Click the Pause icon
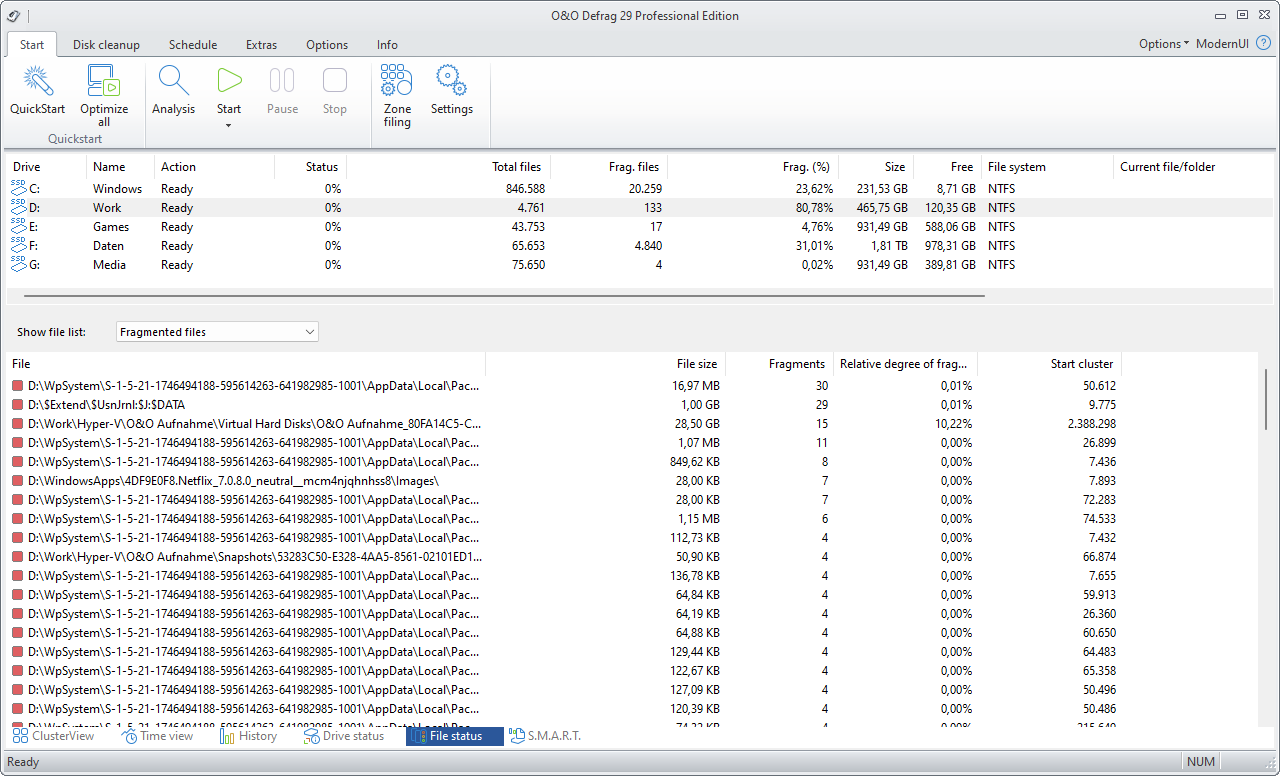Screen dimensions: 1280x776 (x=282, y=81)
